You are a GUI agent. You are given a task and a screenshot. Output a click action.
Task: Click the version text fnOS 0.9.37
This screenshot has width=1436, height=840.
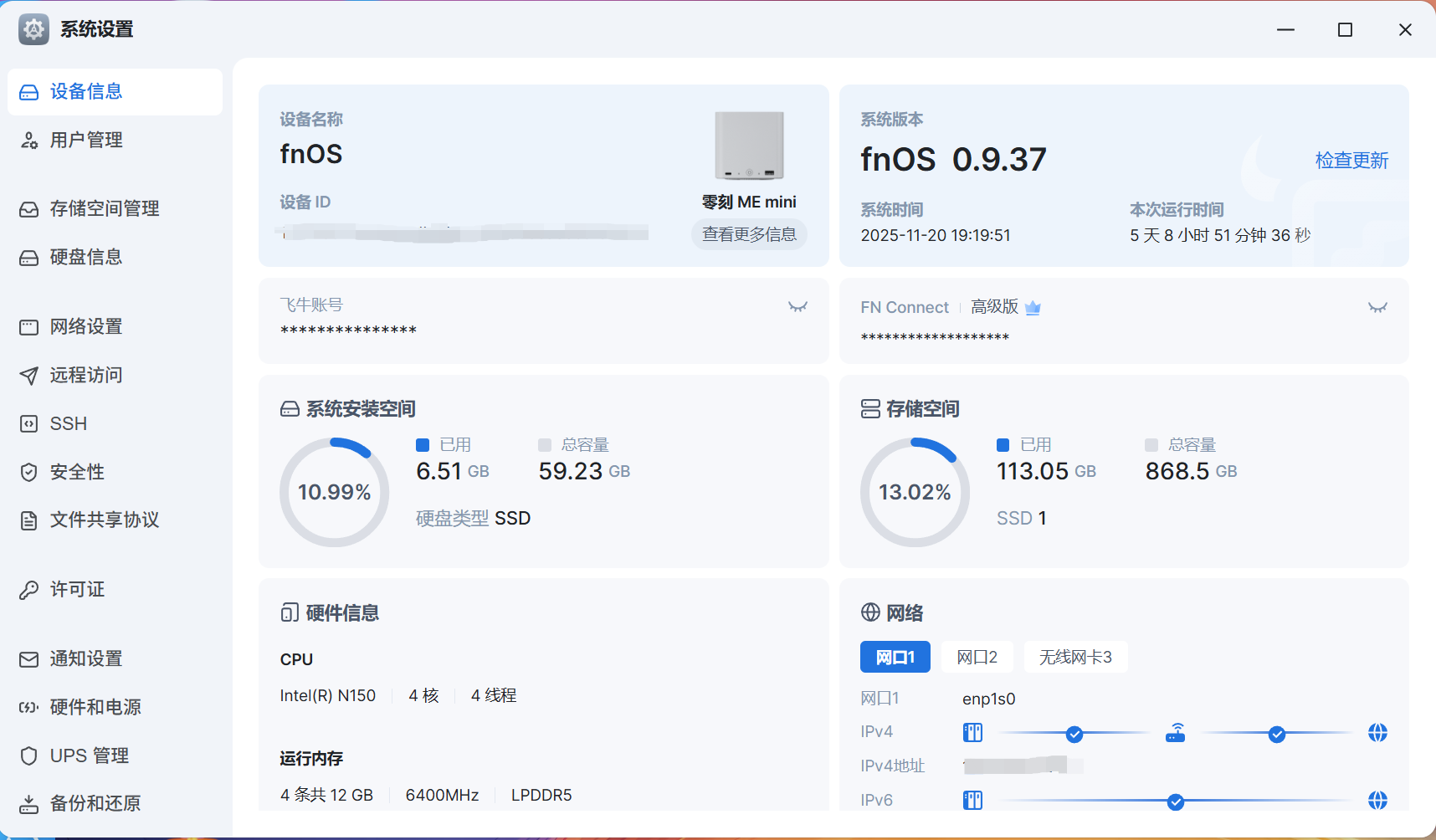[x=953, y=159]
